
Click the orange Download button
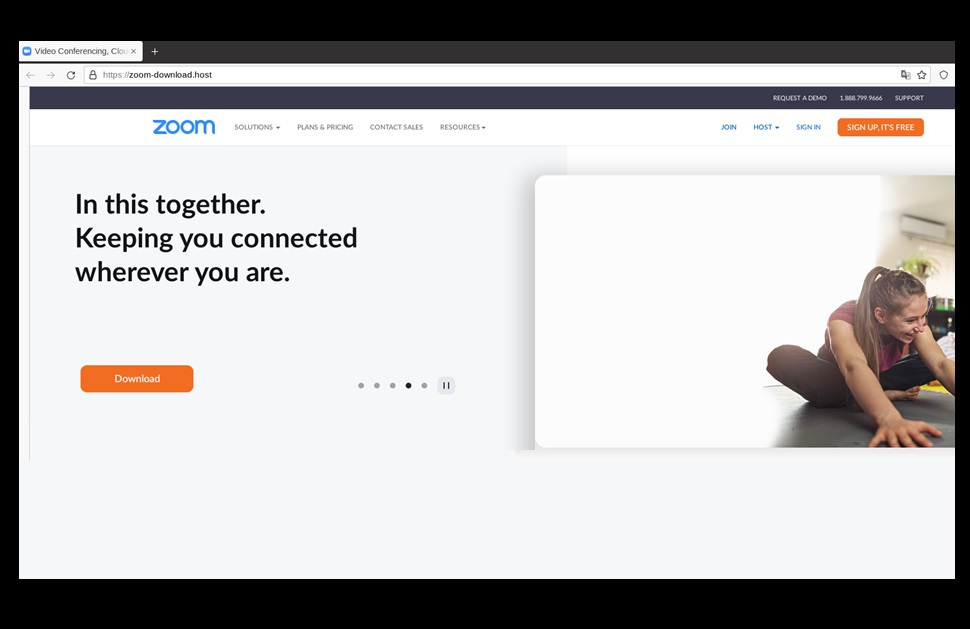point(137,379)
